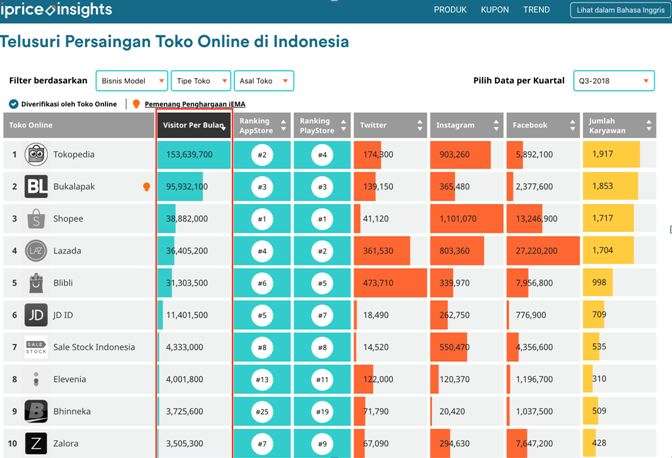Sort by Ranking PlayStore arrows
The image size is (672, 458).
click(343, 125)
